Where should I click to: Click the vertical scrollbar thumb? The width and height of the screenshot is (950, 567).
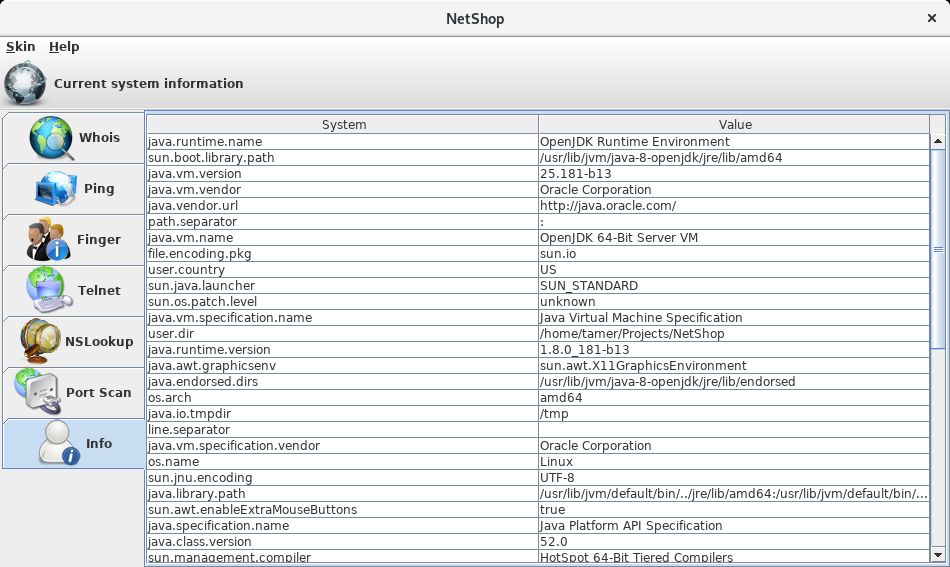click(x=938, y=249)
